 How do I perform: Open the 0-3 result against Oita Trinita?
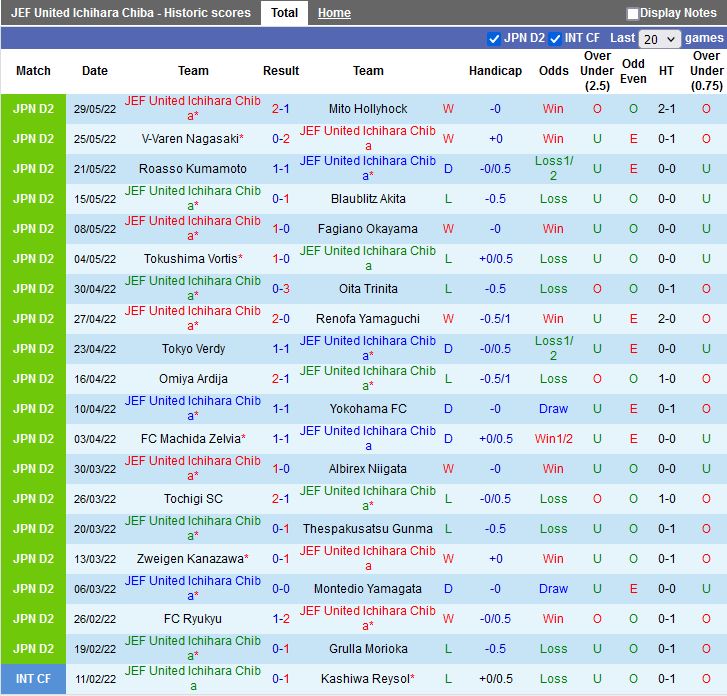click(281, 289)
